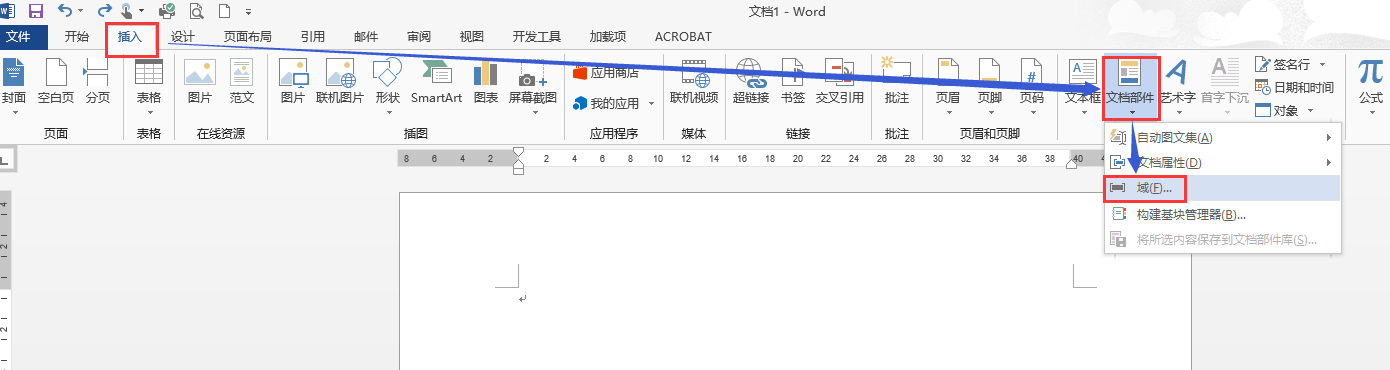Insert a comment (批注)
The width and height of the screenshot is (1390, 370).
click(x=896, y=82)
